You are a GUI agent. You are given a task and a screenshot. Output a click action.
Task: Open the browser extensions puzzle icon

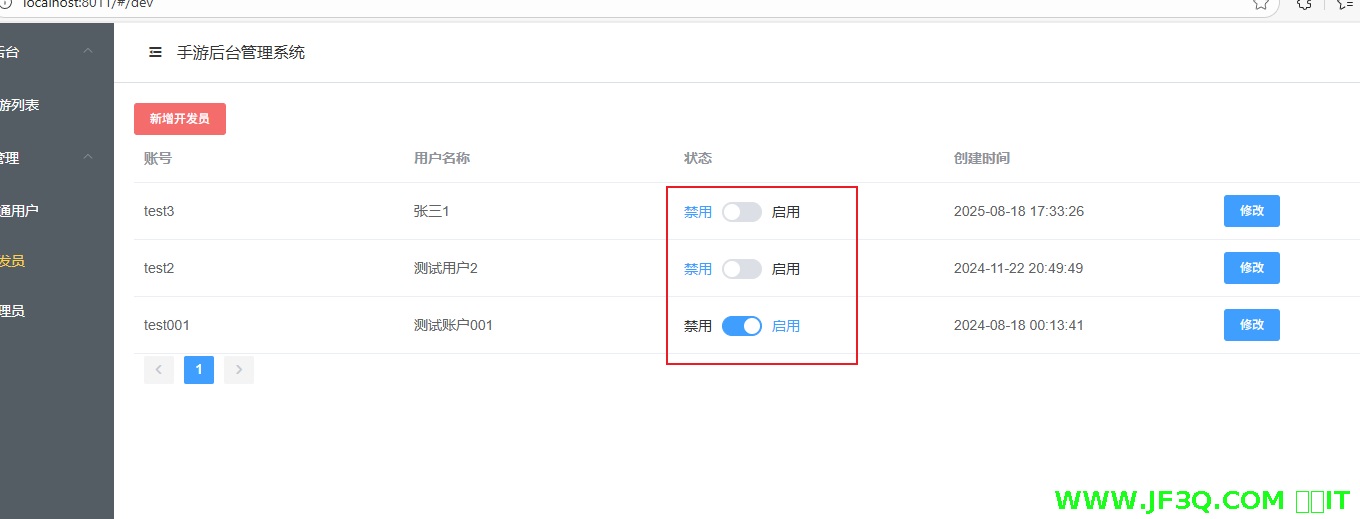pyautogui.click(x=1304, y=4)
